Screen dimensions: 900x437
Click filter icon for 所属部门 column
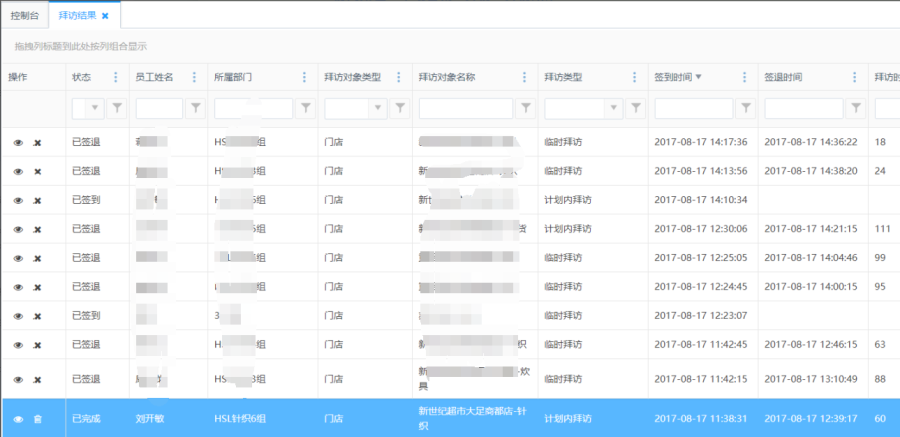pos(306,108)
